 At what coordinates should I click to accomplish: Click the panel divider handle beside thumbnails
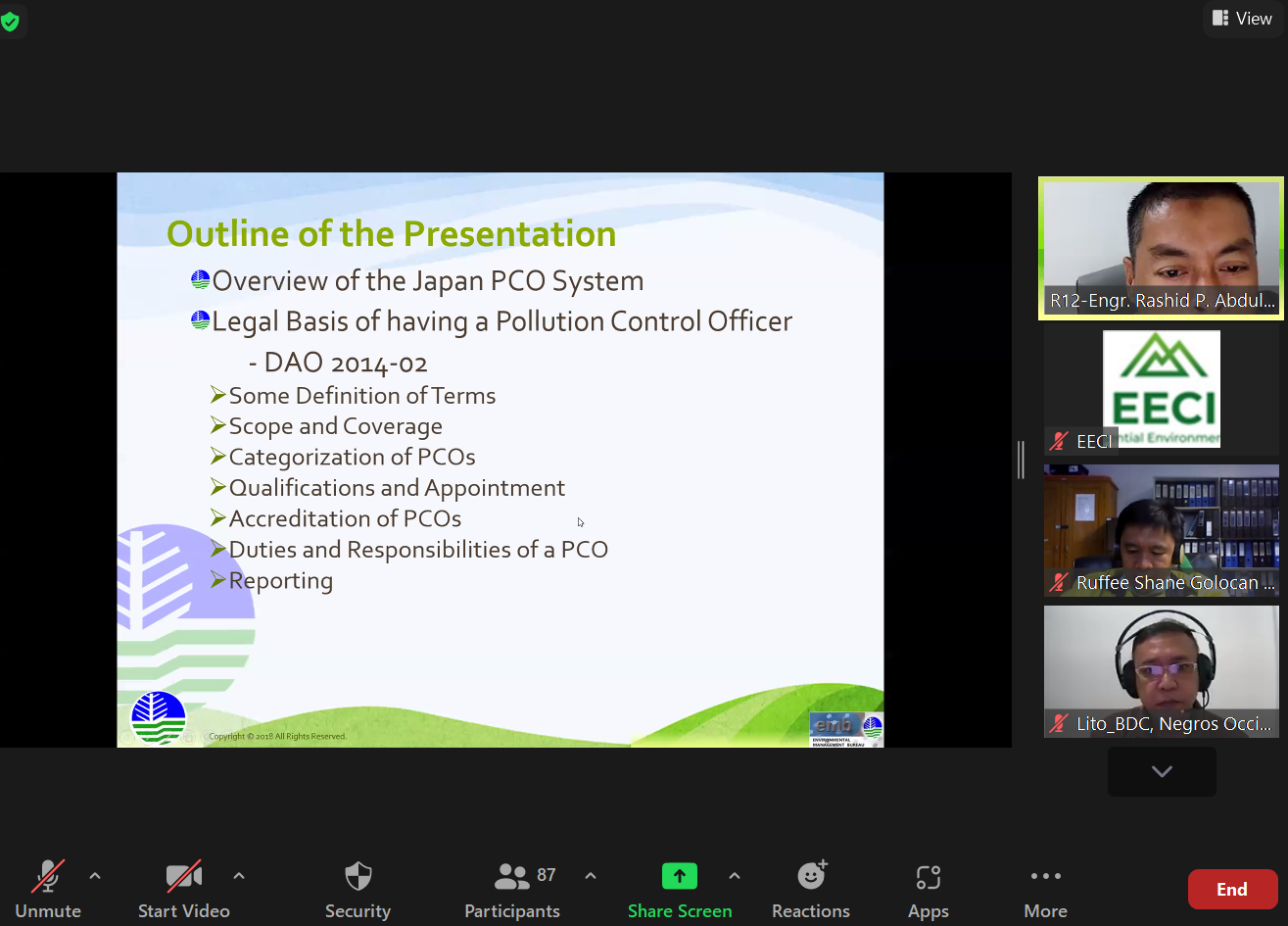click(1021, 460)
